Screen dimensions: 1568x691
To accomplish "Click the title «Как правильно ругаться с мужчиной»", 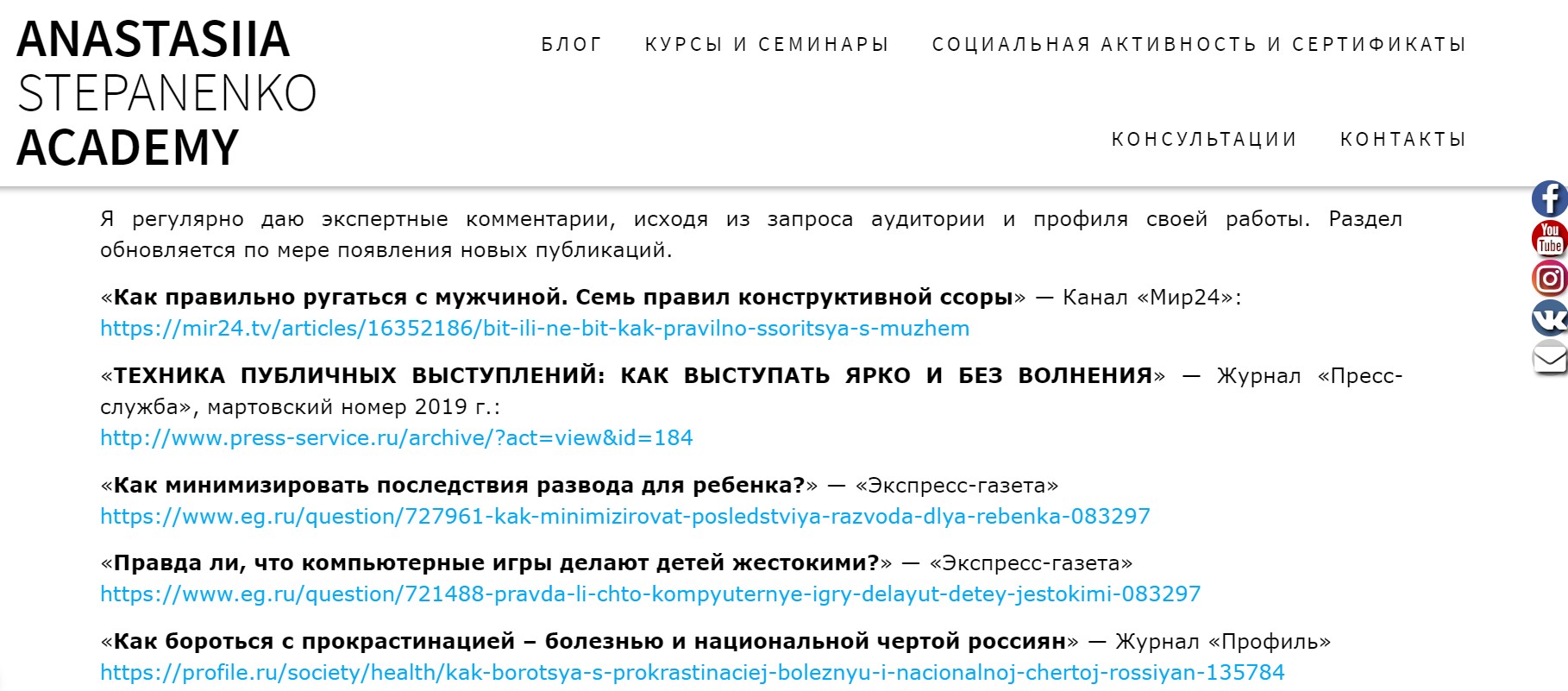I will tap(562, 298).
